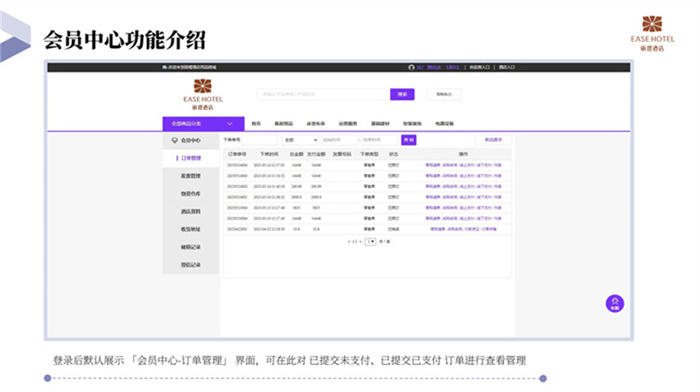Click the 操作 column header
This screenshot has height=392, width=700.
point(463,154)
